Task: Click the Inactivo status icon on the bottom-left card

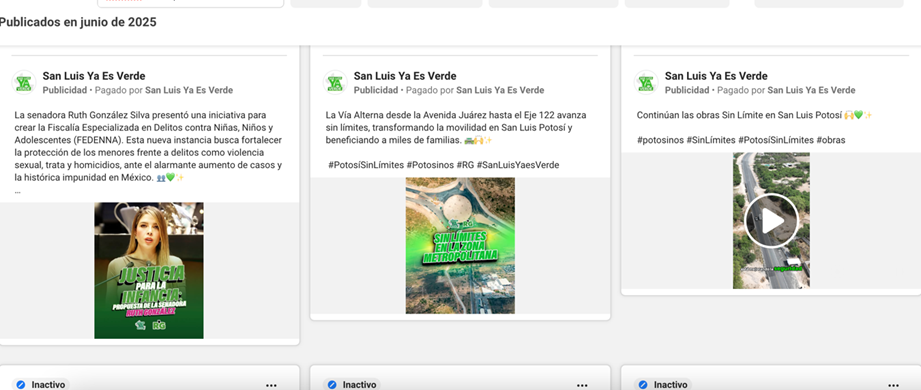Action: [21, 385]
